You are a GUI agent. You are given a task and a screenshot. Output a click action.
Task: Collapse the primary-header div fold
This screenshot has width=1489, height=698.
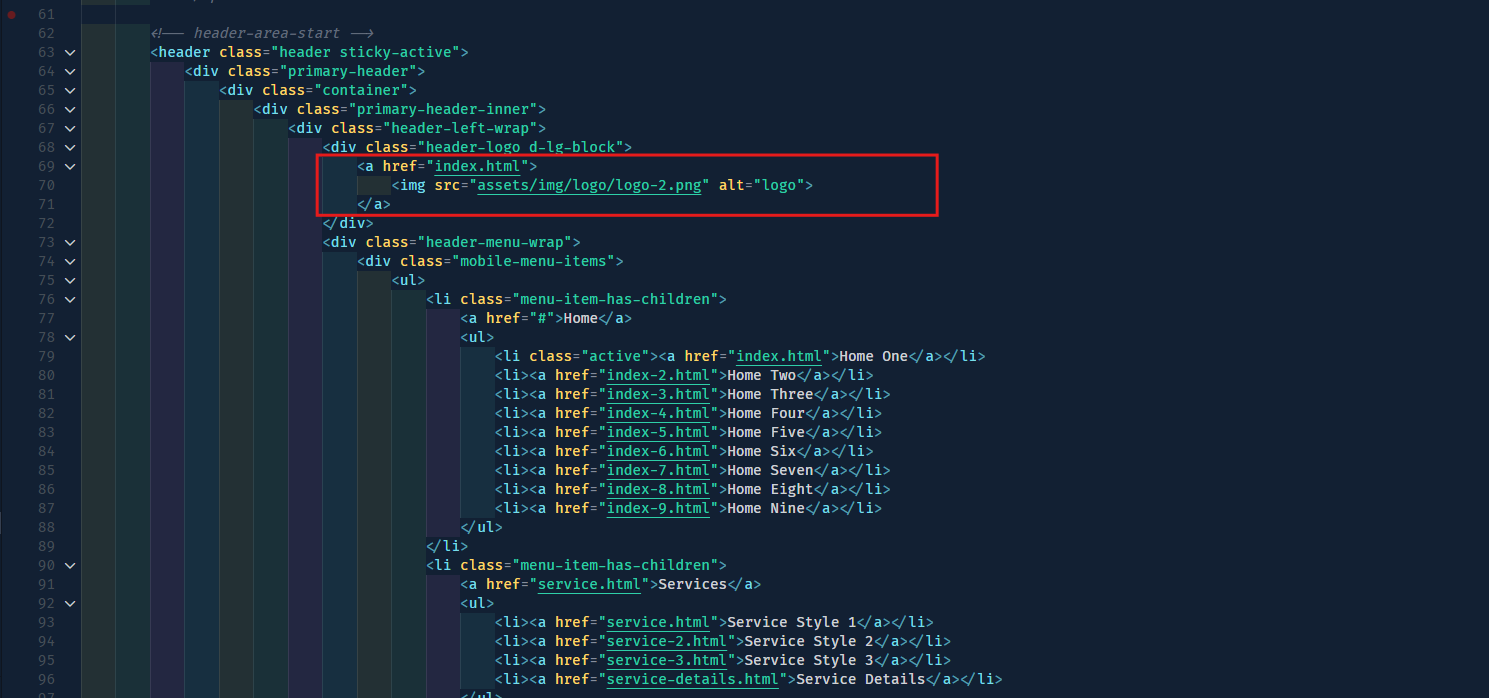(68, 70)
